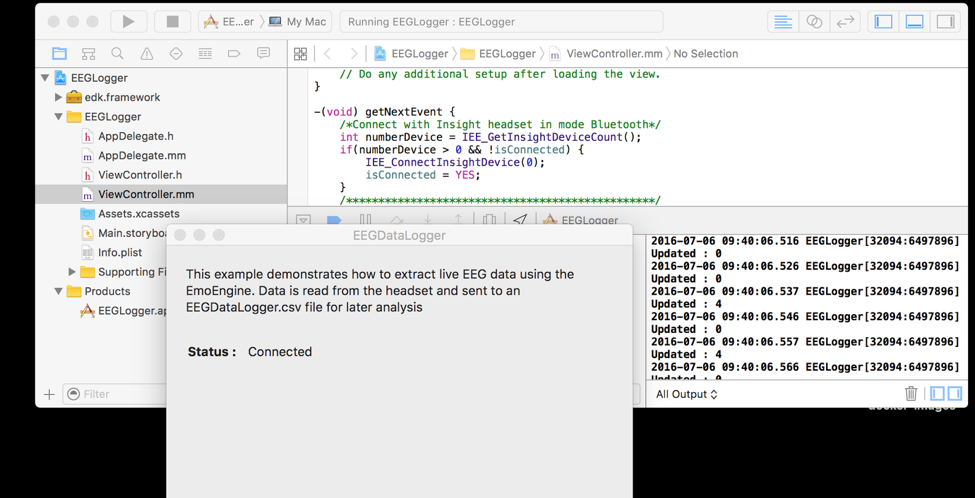Select the EEGLogger project root row
Viewport: 975px width, 498px height.
[161, 78]
